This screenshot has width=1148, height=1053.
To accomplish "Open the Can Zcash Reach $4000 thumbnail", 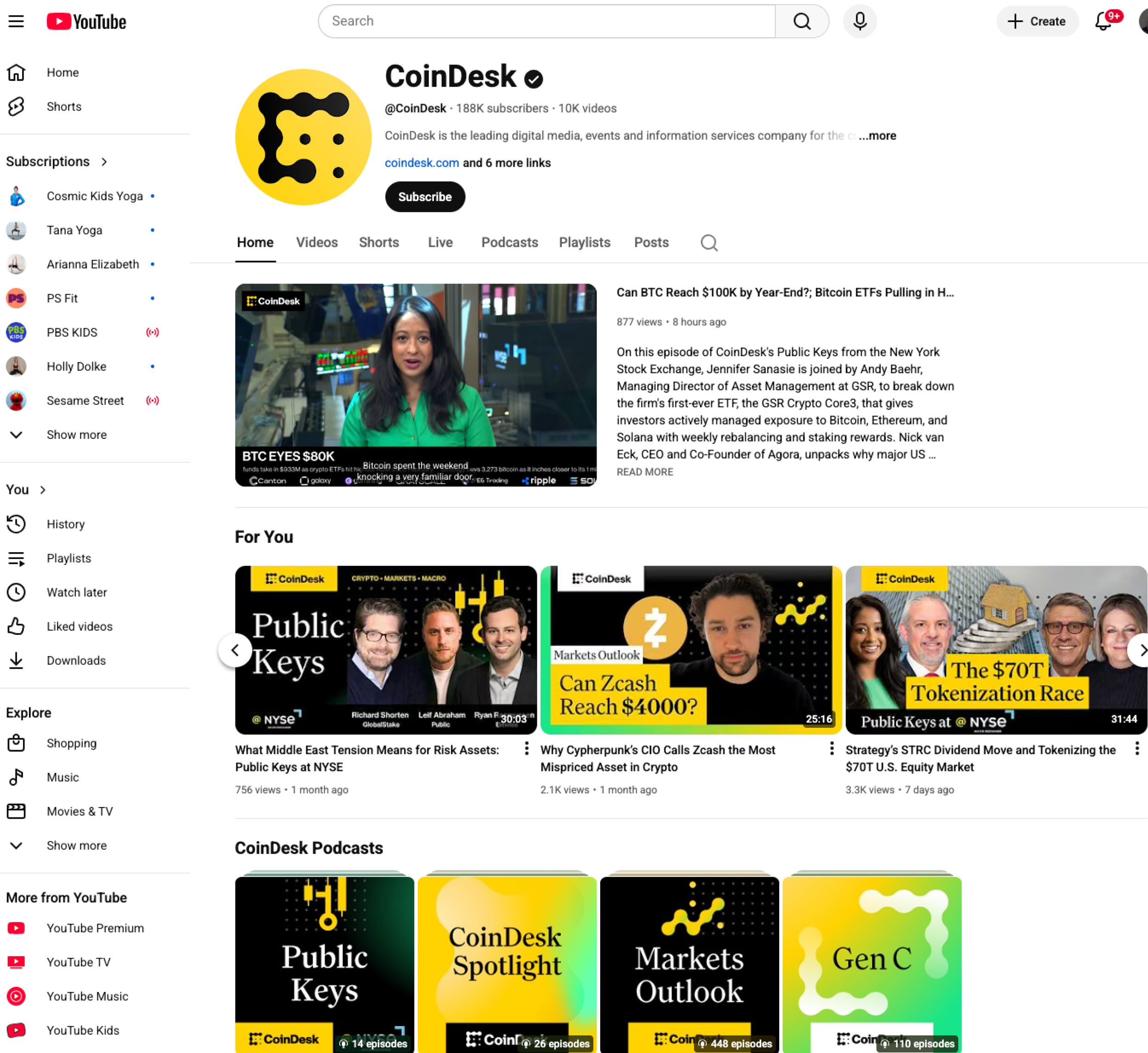I will pos(691,650).
